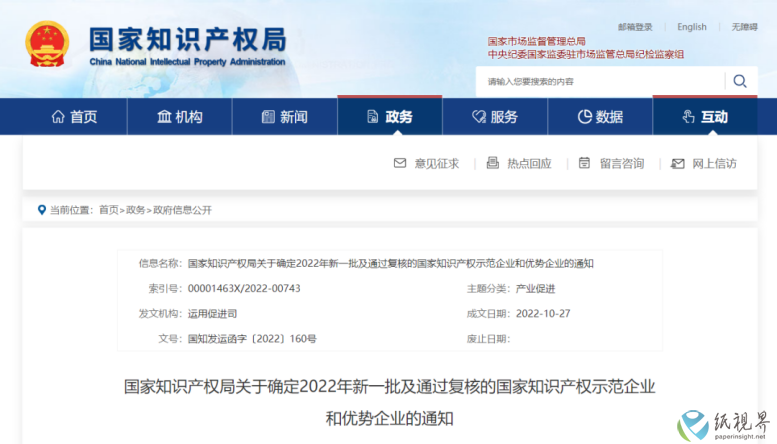Image resolution: width=777 pixels, height=444 pixels.
Task: Click the news icon beside 新闻
Action: tap(268, 117)
